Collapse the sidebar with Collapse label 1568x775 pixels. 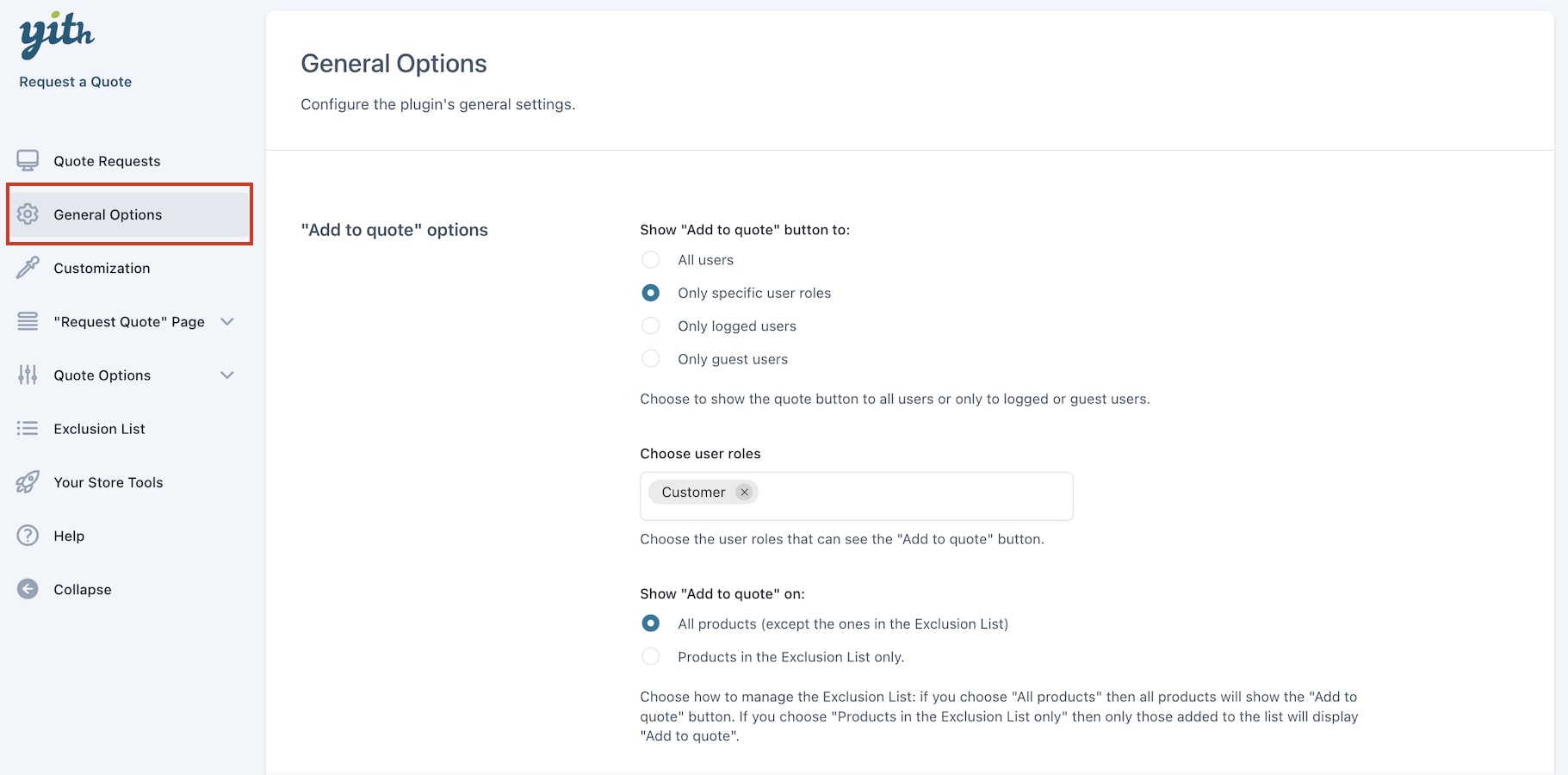tap(83, 589)
